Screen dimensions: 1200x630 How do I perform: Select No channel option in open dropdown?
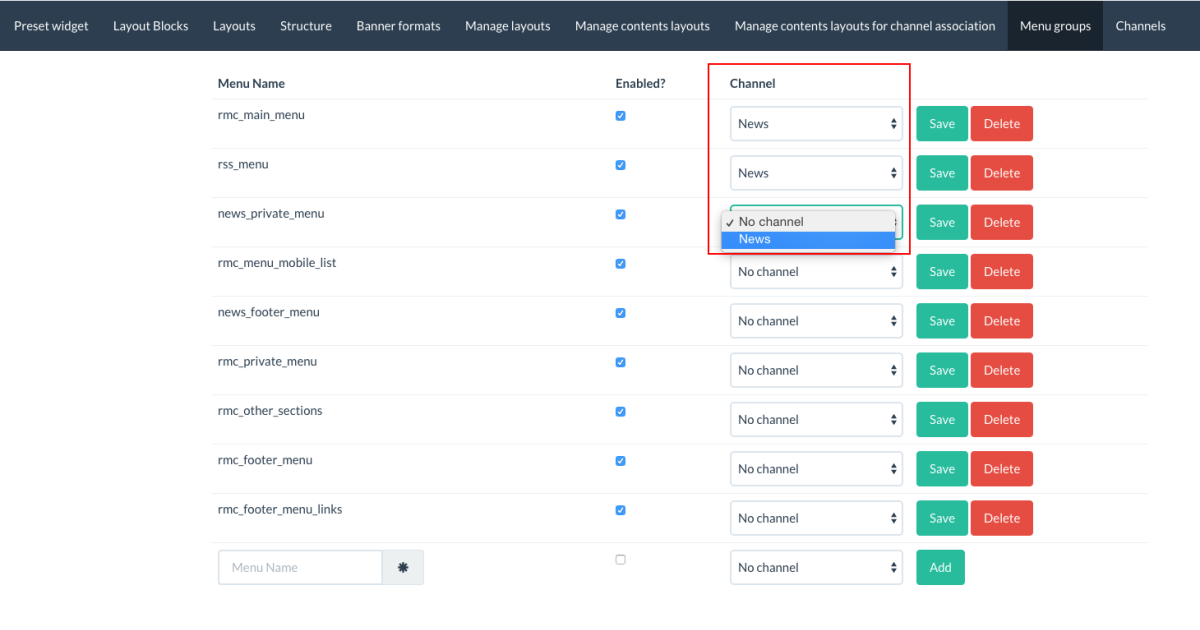tap(807, 222)
